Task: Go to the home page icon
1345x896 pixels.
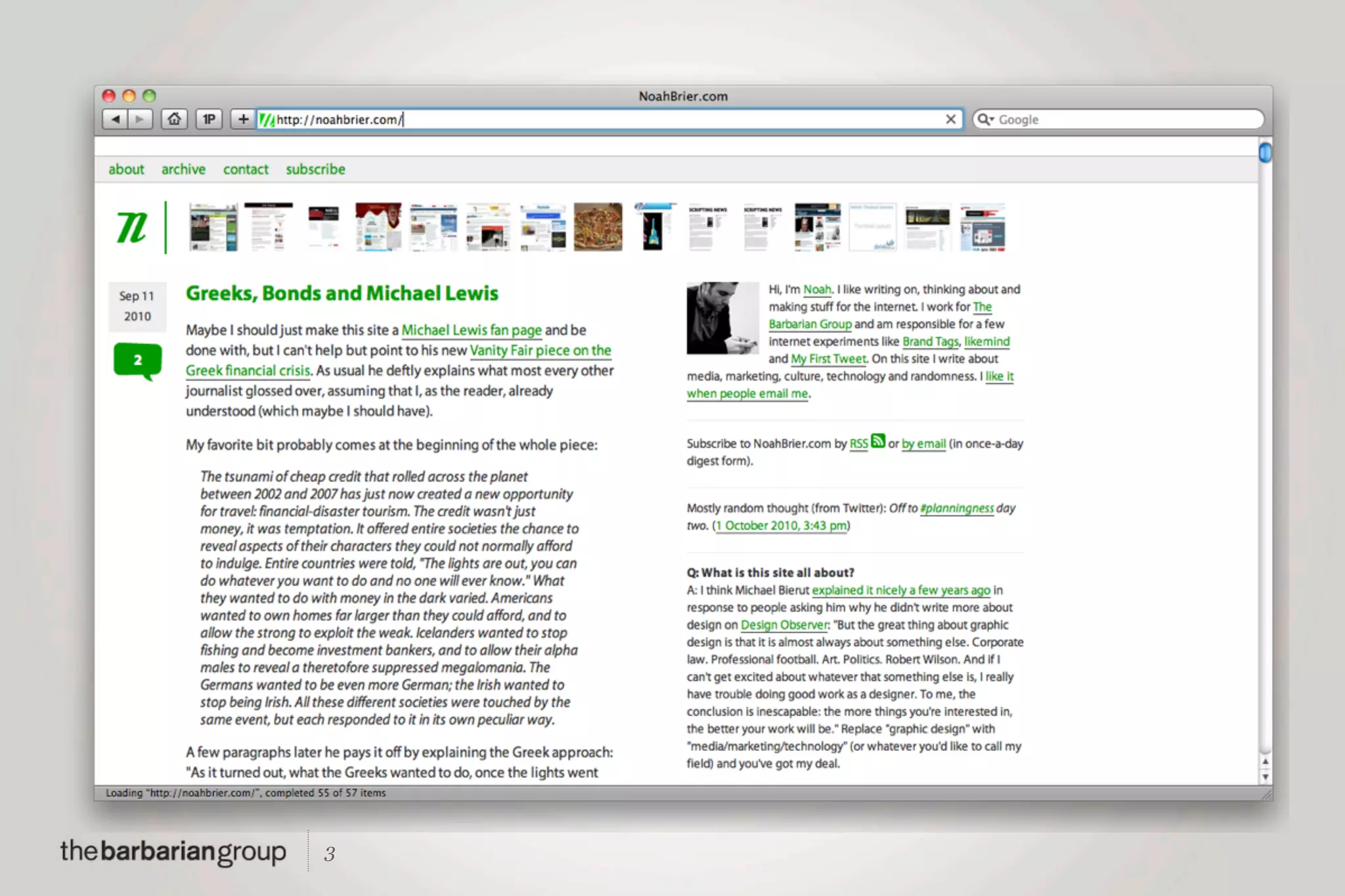Action: click(x=174, y=119)
